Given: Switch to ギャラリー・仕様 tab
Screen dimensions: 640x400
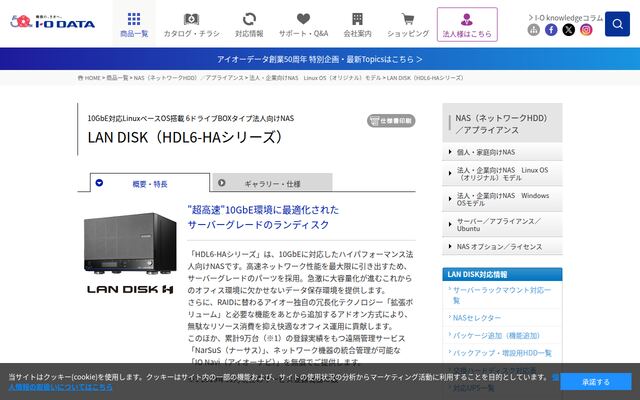Looking at the screenshot, I should [x=272, y=183].
